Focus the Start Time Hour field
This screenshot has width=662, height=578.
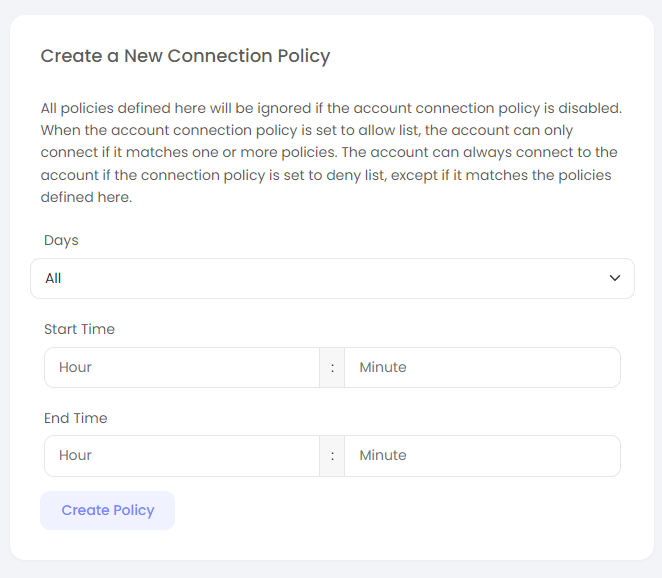(181, 367)
